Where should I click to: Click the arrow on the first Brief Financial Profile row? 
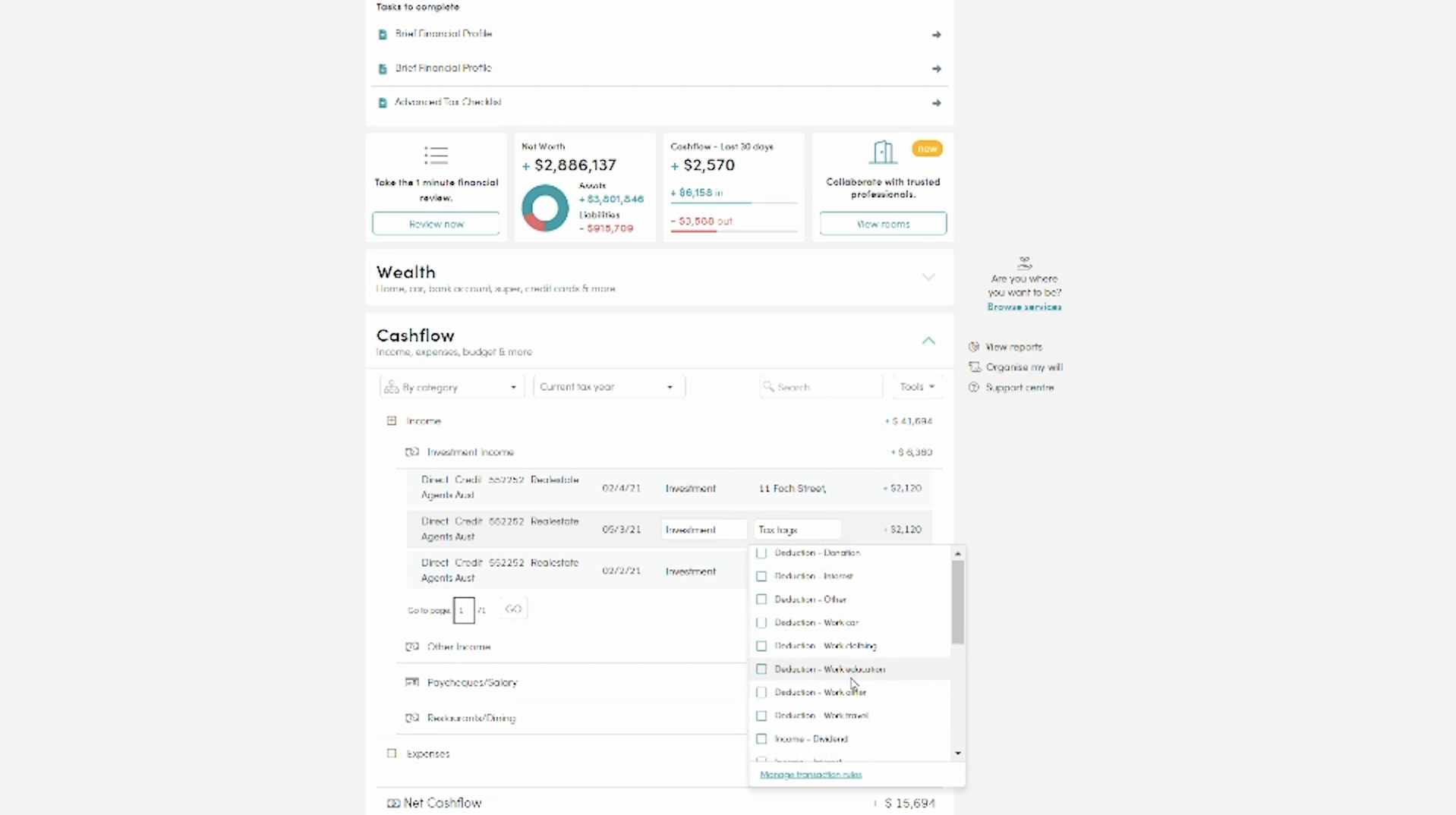pyautogui.click(x=937, y=35)
